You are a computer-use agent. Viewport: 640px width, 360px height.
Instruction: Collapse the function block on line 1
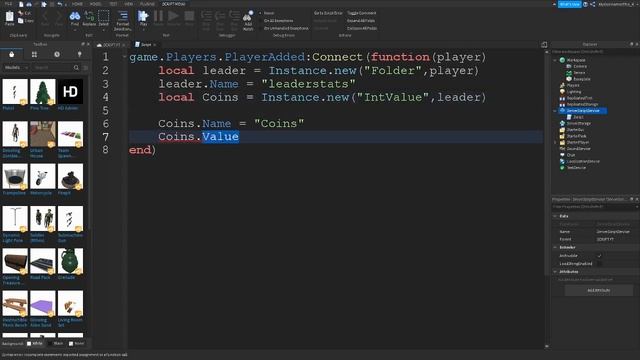click(124, 57)
